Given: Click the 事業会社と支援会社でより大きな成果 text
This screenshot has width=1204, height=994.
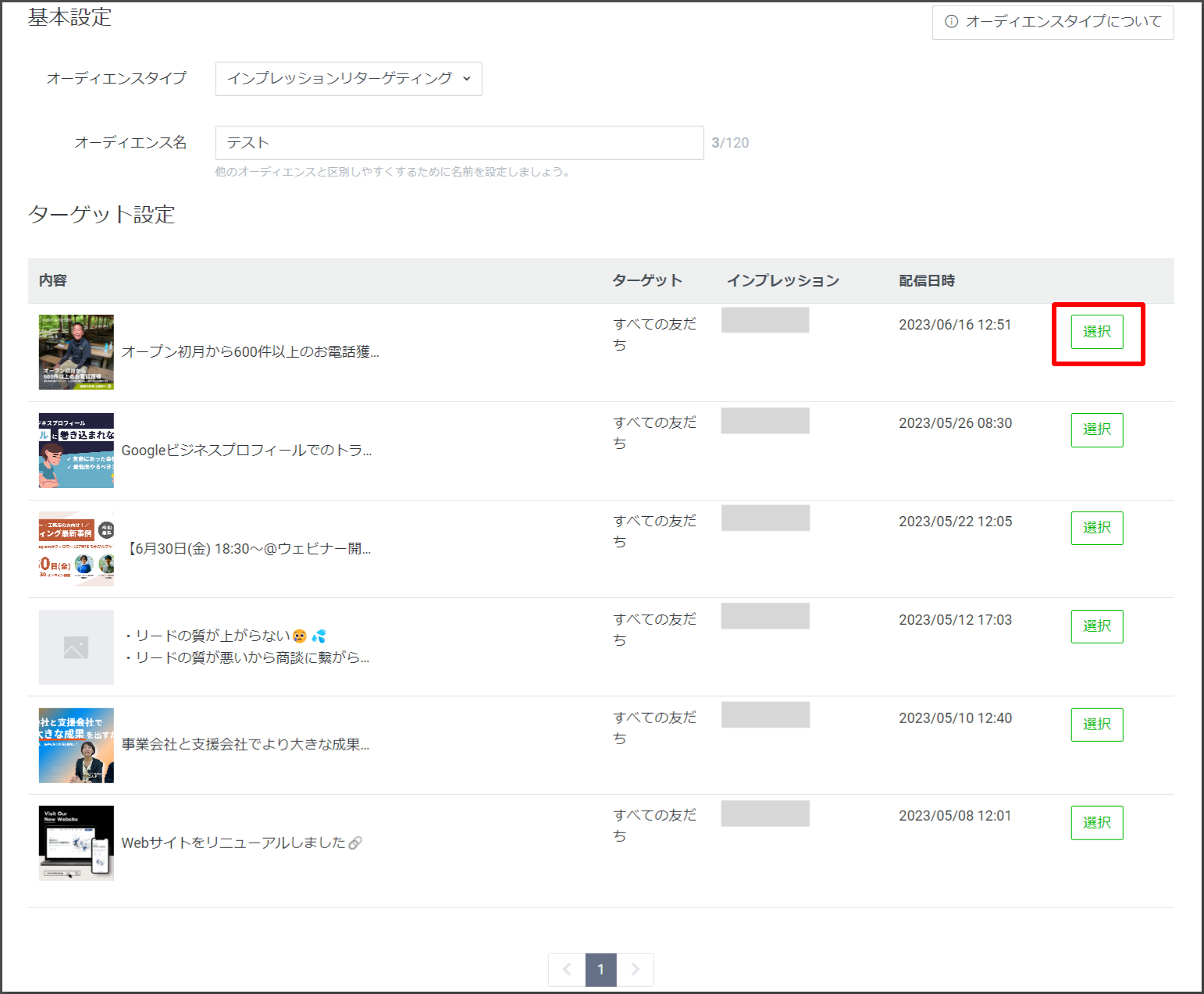Looking at the screenshot, I should 245,745.
